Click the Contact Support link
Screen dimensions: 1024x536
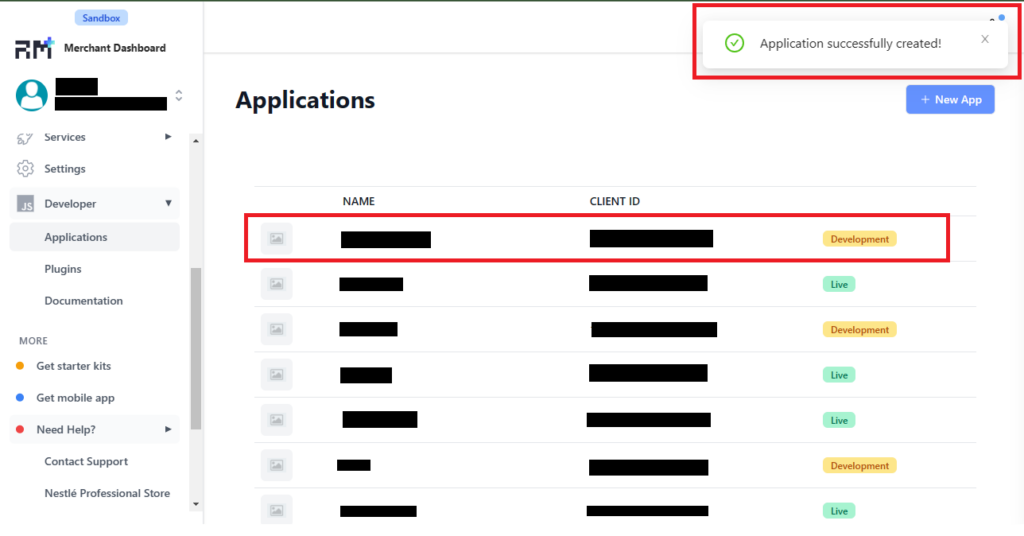(86, 462)
